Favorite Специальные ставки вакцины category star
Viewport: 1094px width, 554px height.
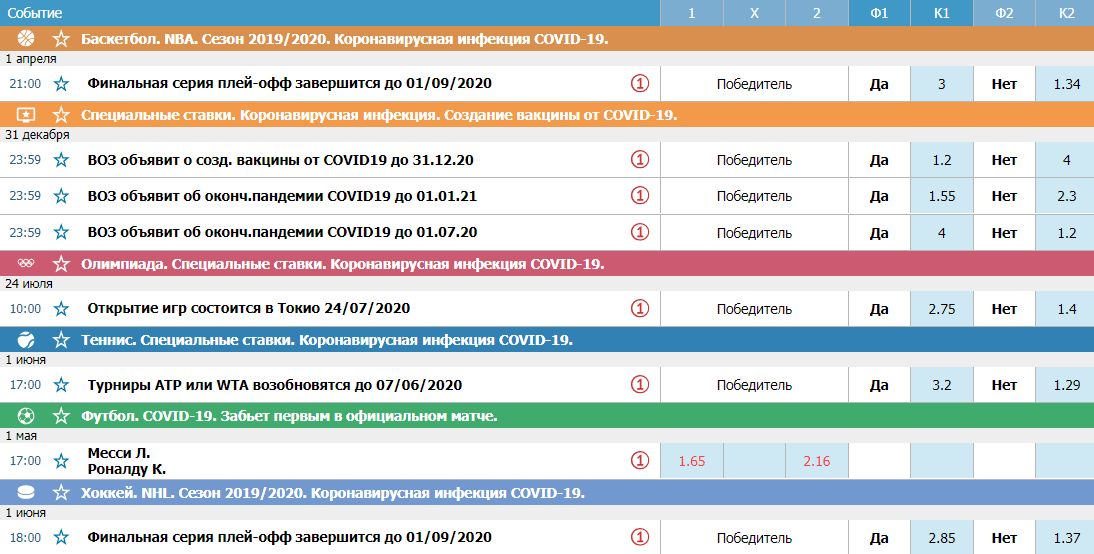[x=61, y=114]
